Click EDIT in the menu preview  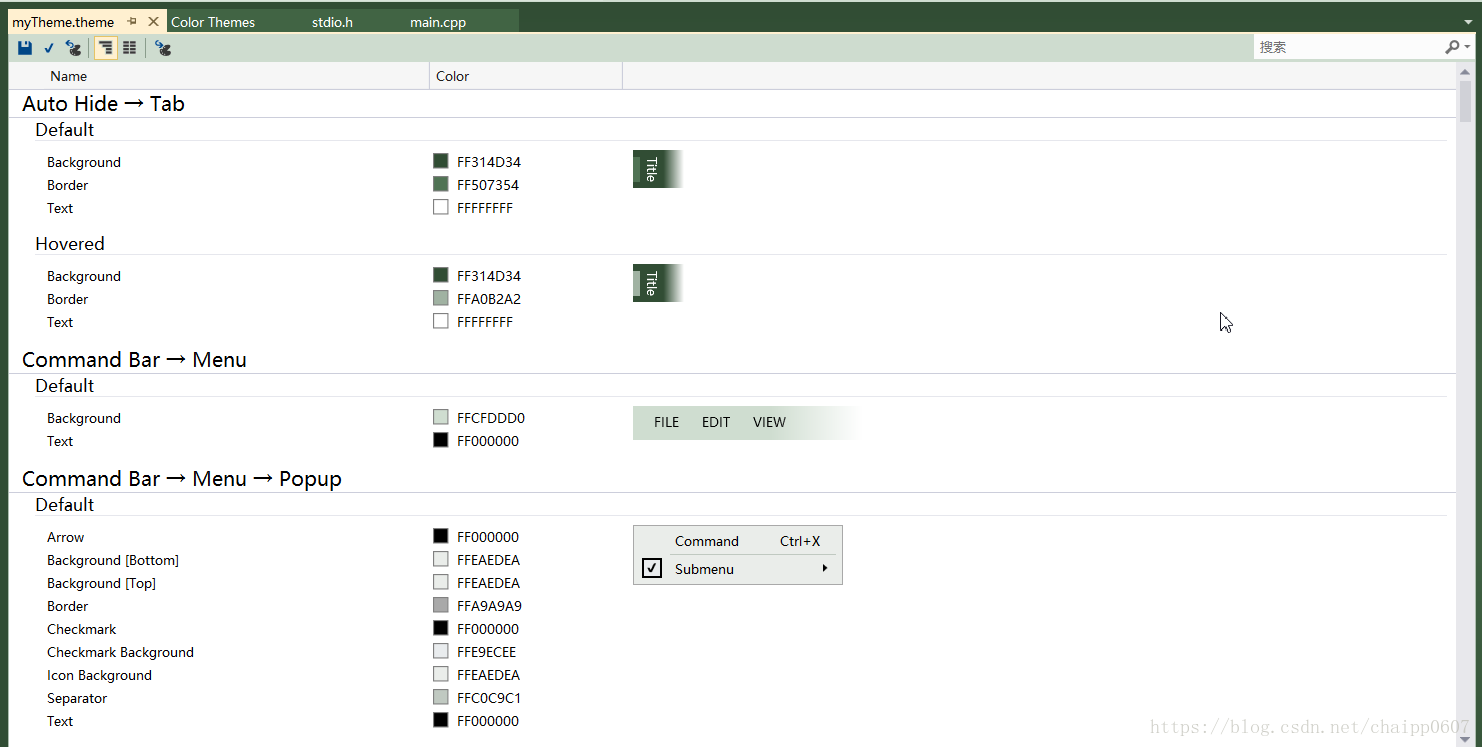(x=716, y=422)
